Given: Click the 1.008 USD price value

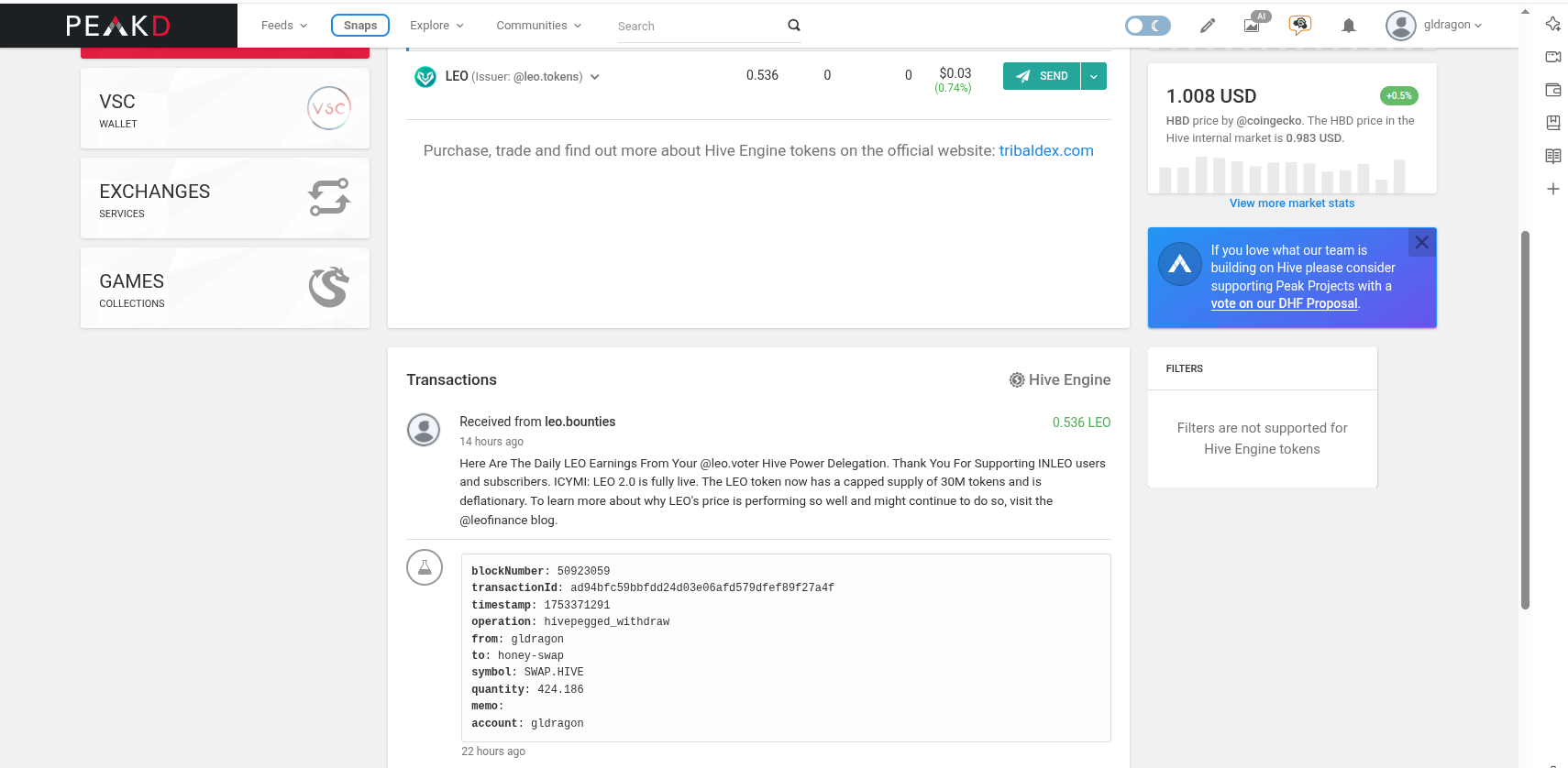Looking at the screenshot, I should 1210,96.
